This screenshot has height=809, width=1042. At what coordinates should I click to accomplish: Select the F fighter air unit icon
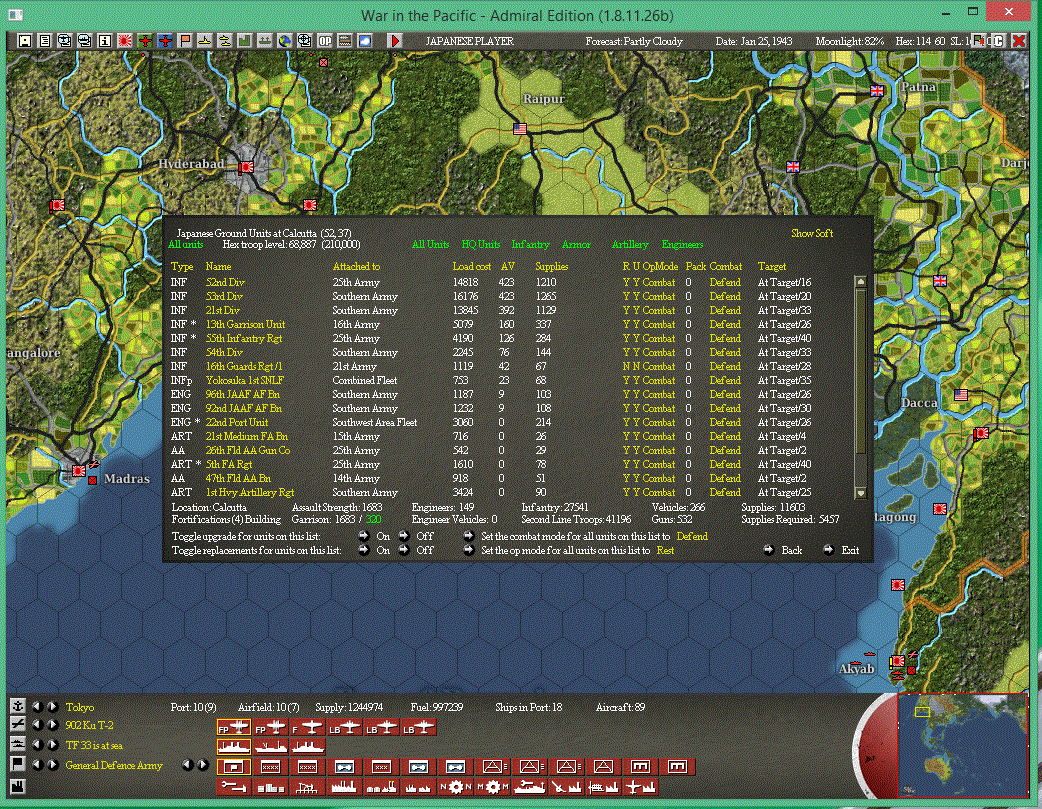point(307,728)
